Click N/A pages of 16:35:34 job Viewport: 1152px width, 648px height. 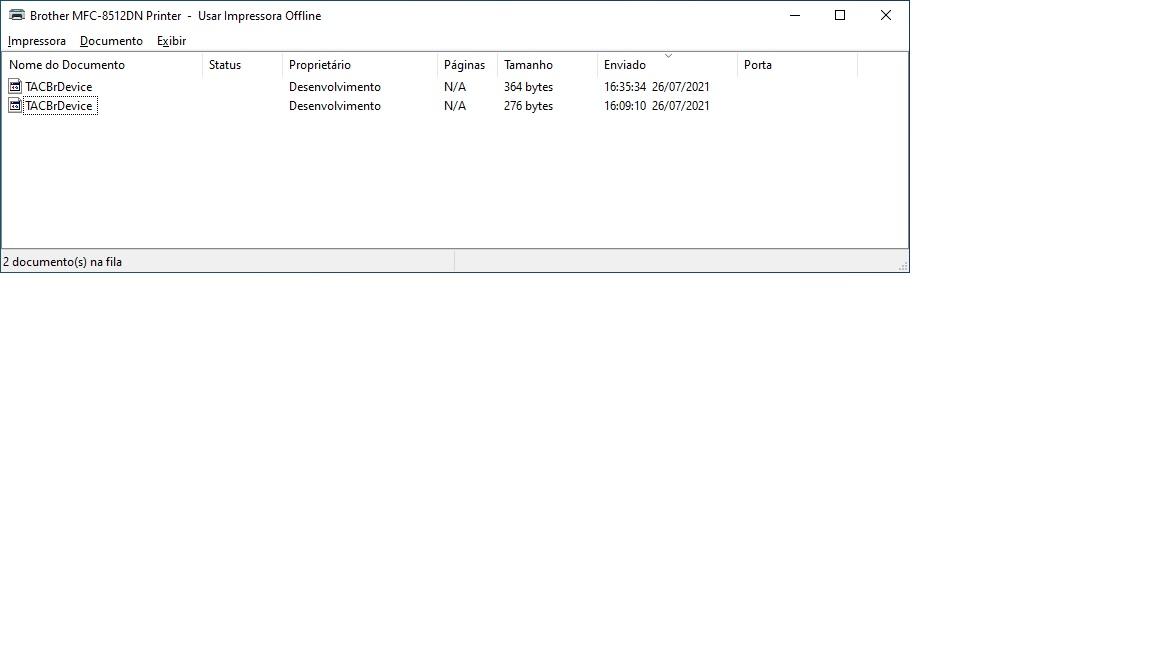[x=455, y=87]
